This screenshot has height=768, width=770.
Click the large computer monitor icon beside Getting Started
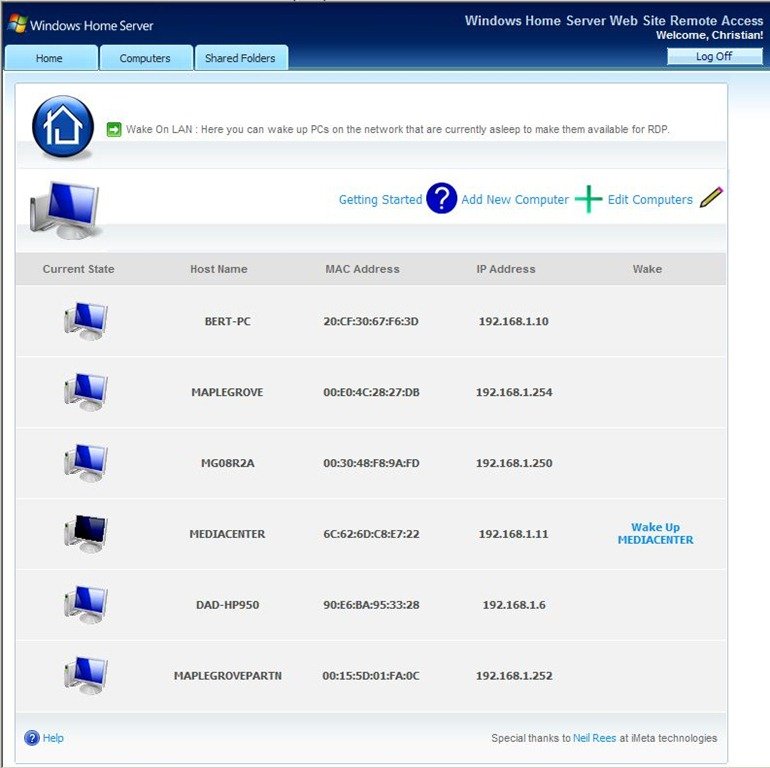[x=65, y=210]
